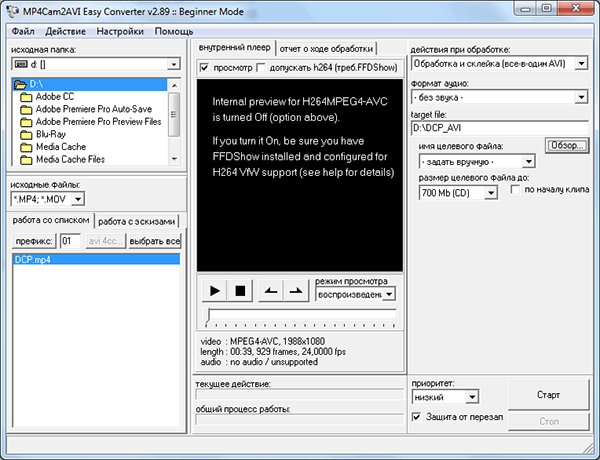600x460 pixels.
Task: Click the prefix number field 01
Action: click(x=70, y=241)
